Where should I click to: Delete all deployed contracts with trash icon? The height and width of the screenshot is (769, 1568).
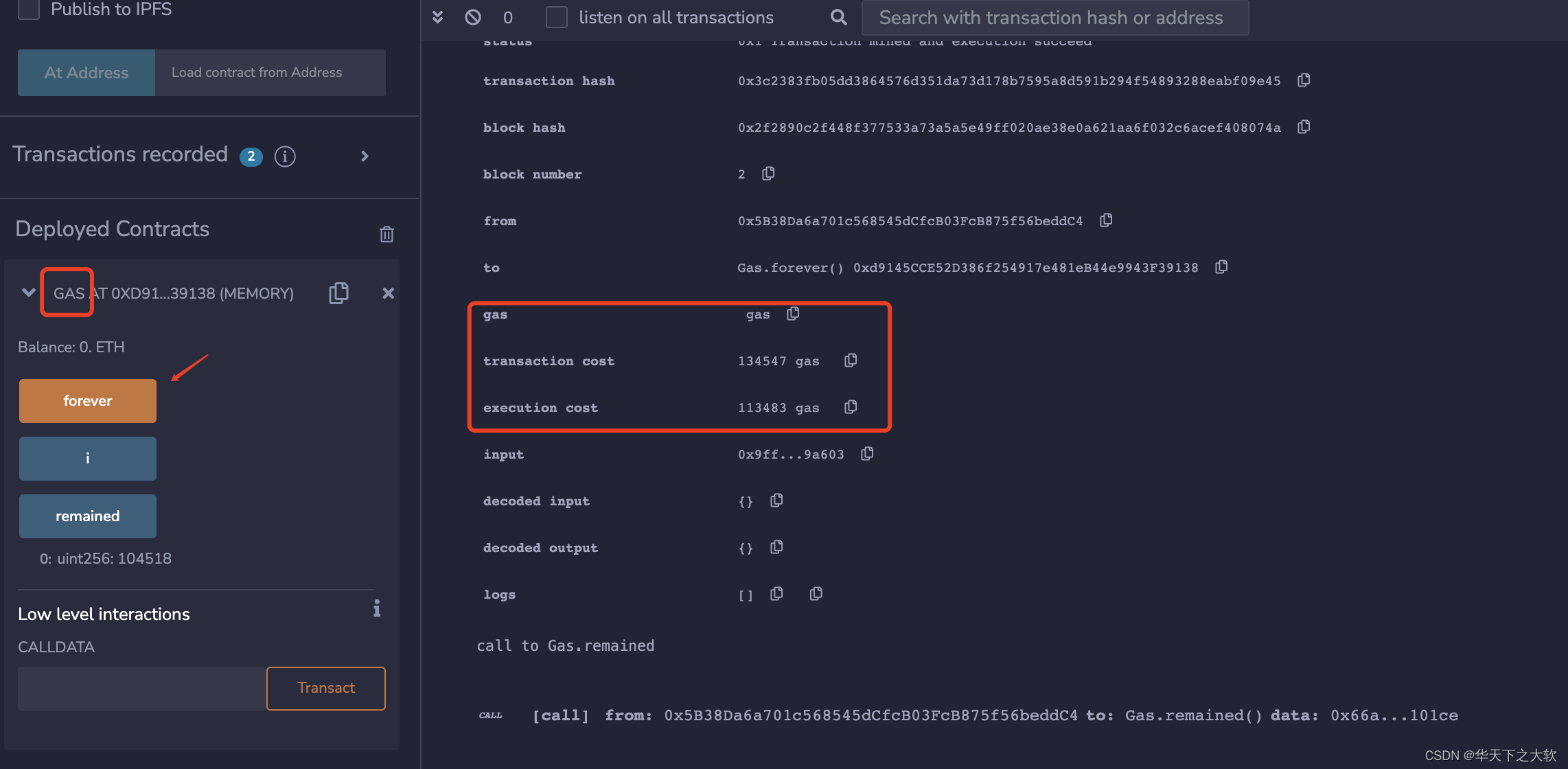pyautogui.click(x=387, y=234)
